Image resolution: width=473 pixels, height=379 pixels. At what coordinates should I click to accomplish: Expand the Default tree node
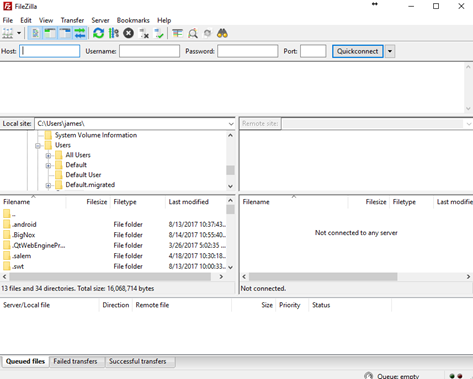(48, 165)
